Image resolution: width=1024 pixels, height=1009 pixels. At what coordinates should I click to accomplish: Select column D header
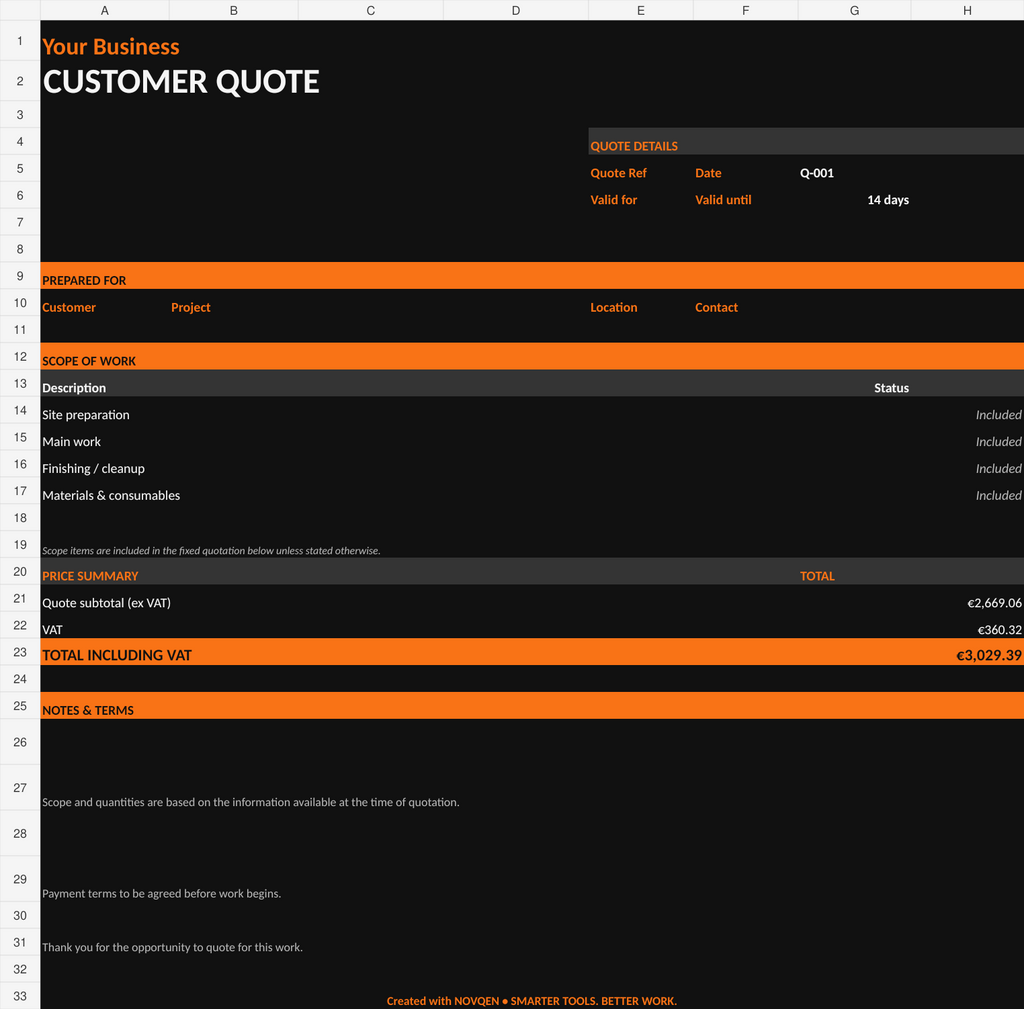click(x=516, y=10)
